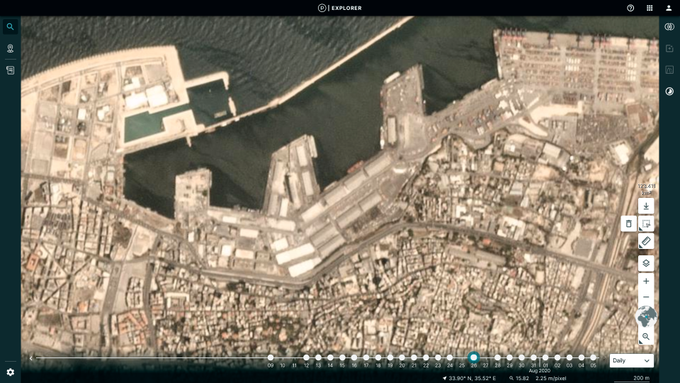Open the settings gear at bottom left
The width and height of the screenshot is (680, 383).
pos(10,372)
